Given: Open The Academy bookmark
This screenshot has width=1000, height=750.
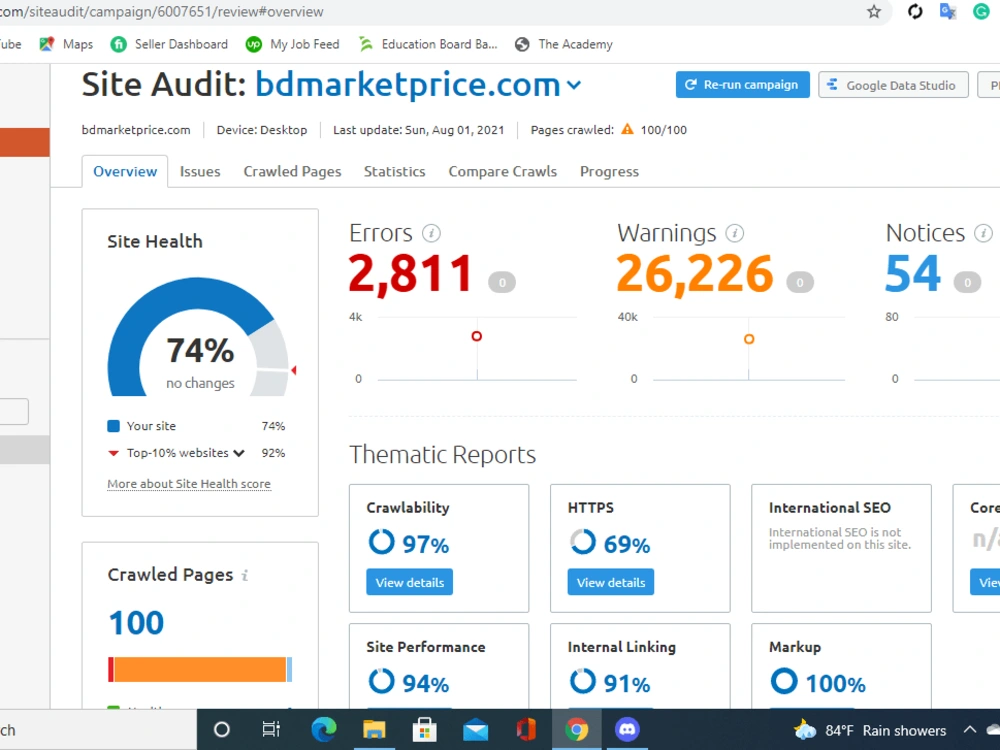Looking at the screenshot, I should 564,44.
